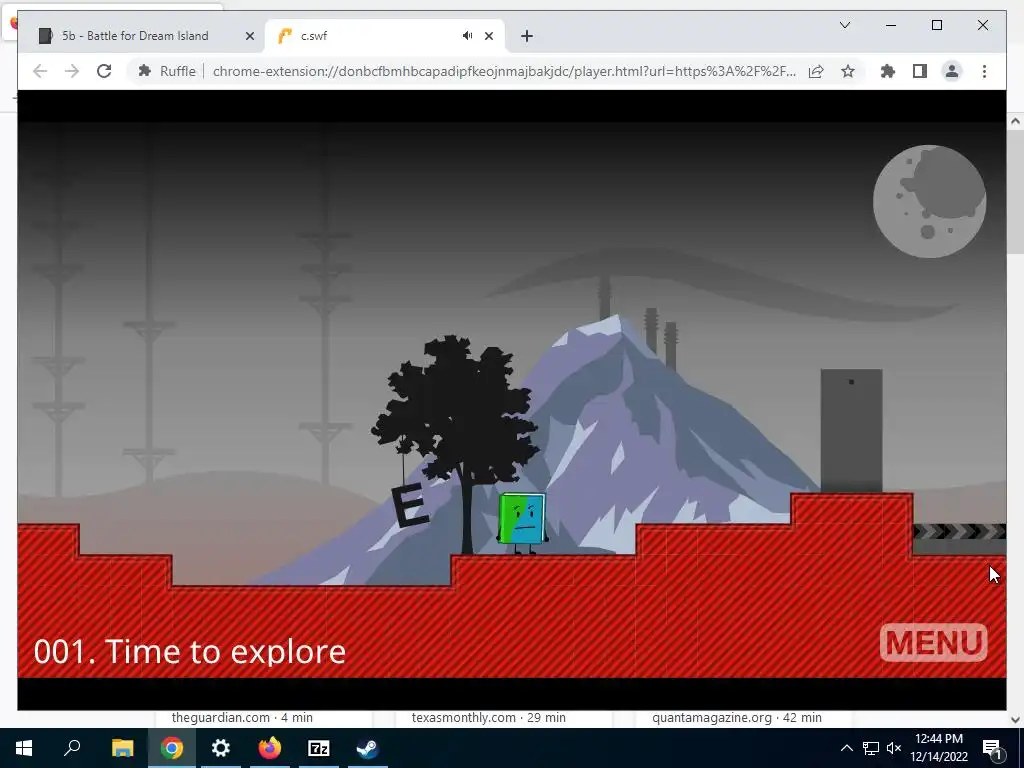Expand the tab search dropdown
This screenshot has height=768, width=1024.
tap(844, 25)
